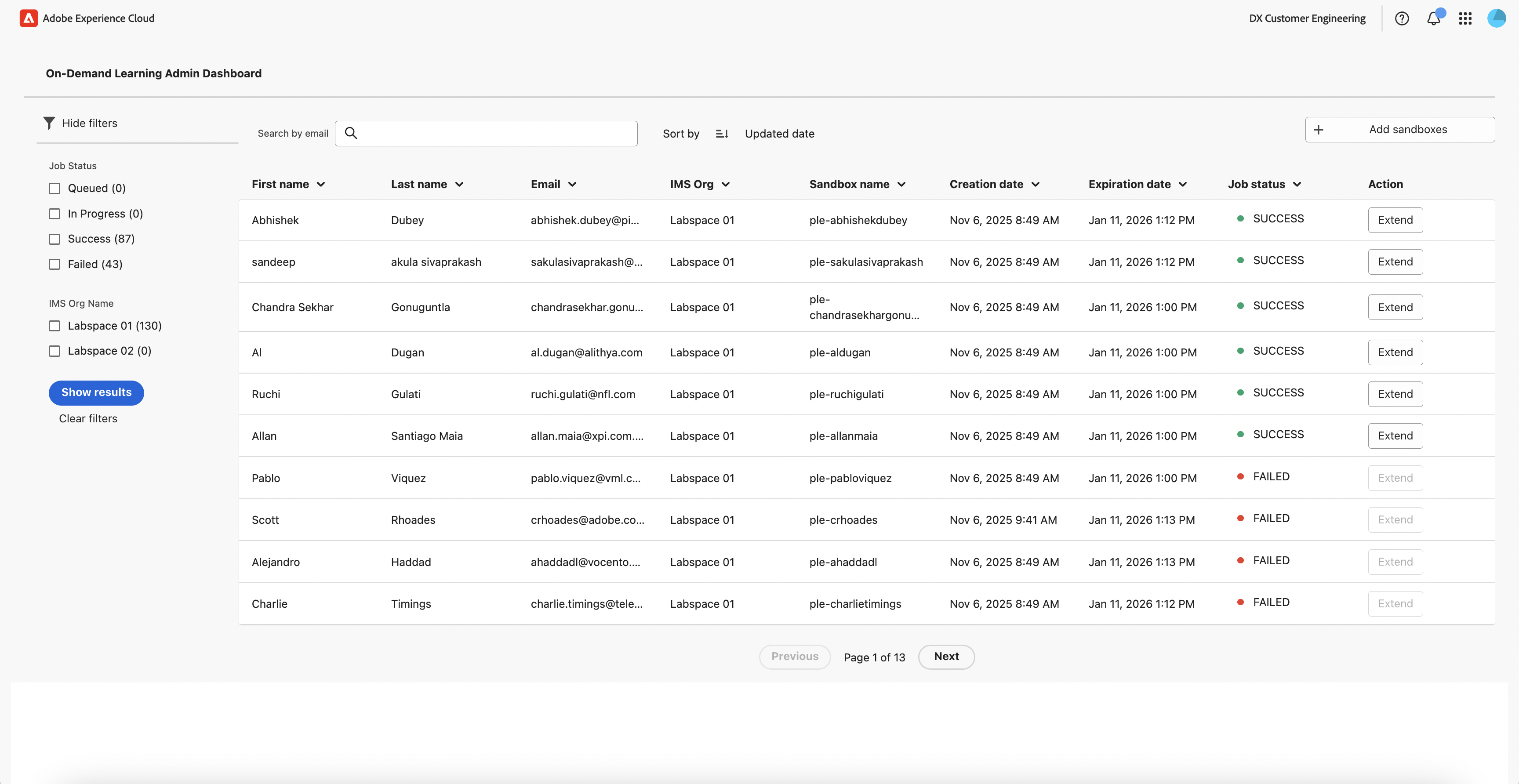Open the DX Customer Engineering org switcher

[x=1307, y=18]
